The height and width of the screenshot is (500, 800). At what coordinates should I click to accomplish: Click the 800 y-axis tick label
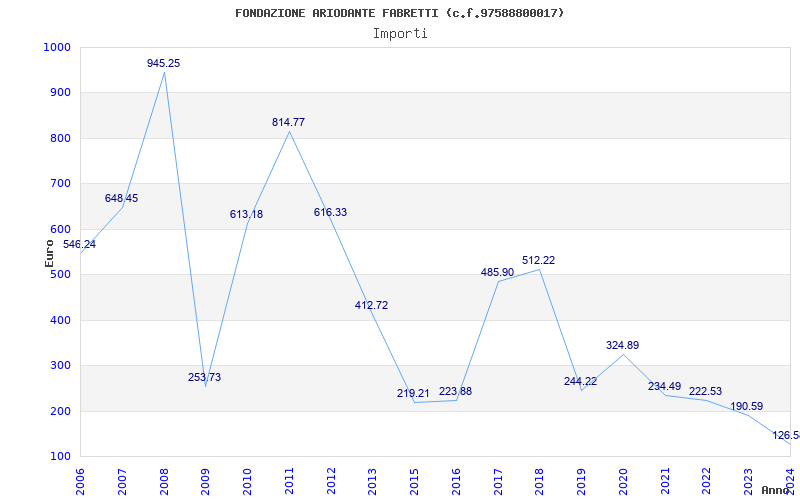[x=60, y=138]
